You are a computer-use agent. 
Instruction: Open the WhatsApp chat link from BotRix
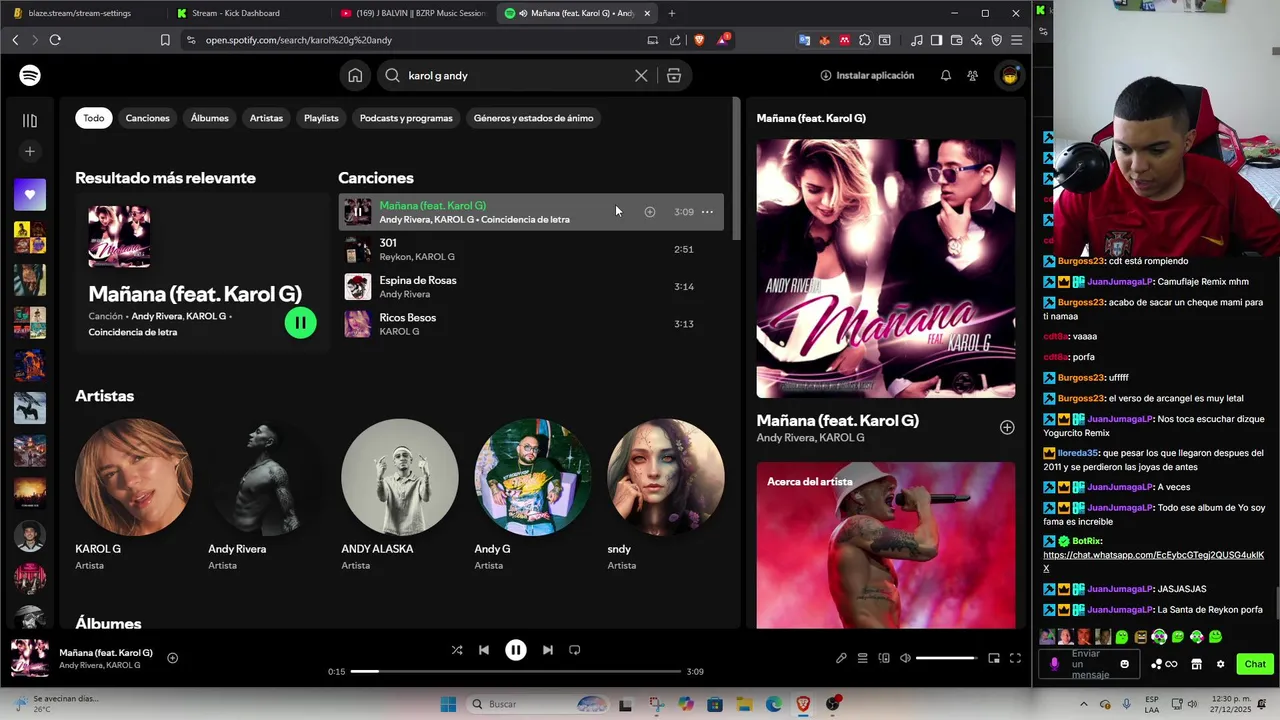(1153, 561)
